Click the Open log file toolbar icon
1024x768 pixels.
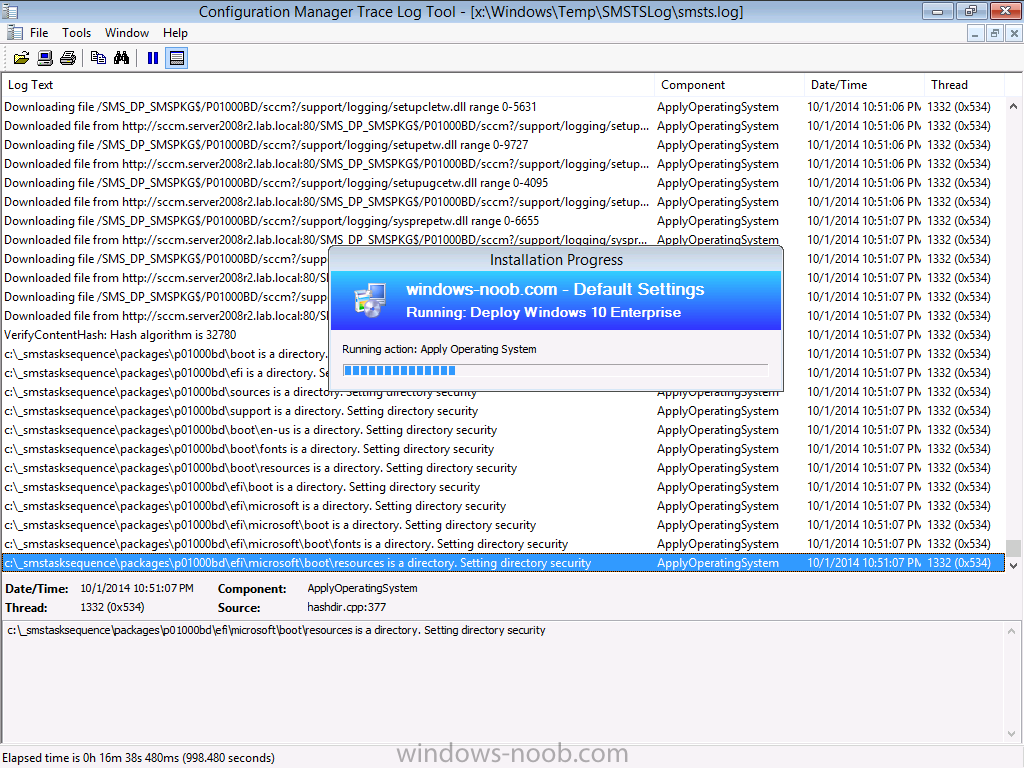point(22,58)
